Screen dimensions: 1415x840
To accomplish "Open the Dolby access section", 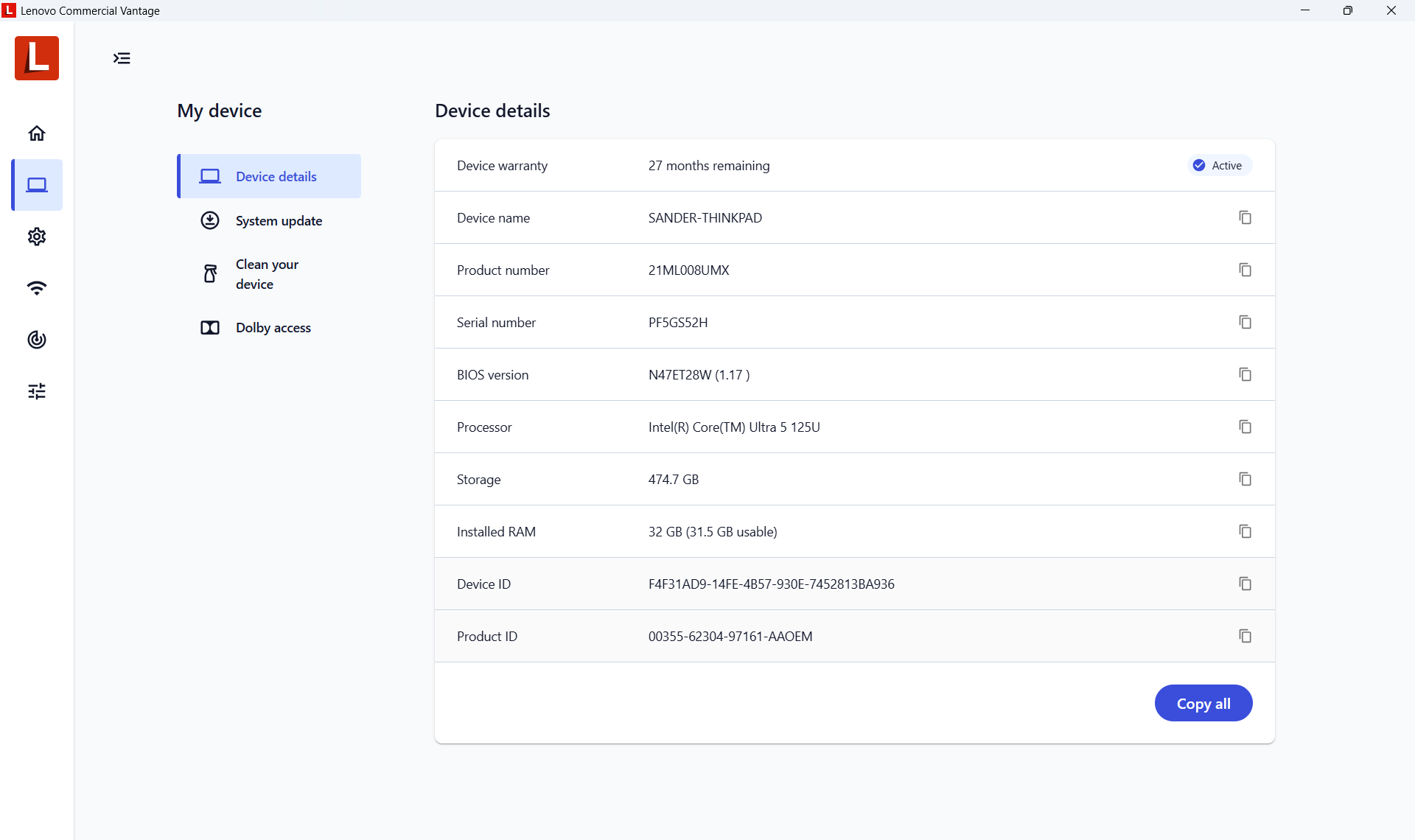I will coord(273,328).
